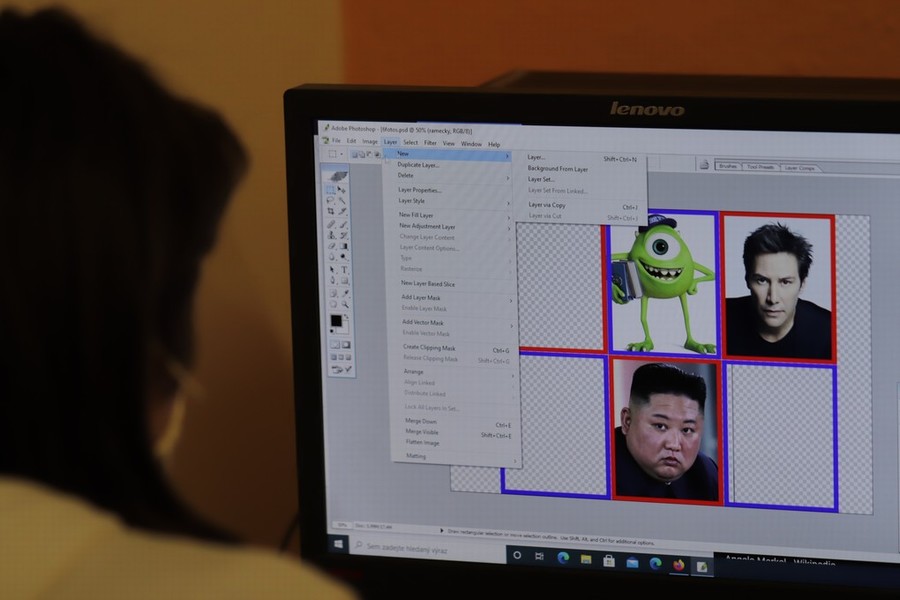Screen dimensions: 900x600
Task: Open the Filter menu
Action: 430,143
